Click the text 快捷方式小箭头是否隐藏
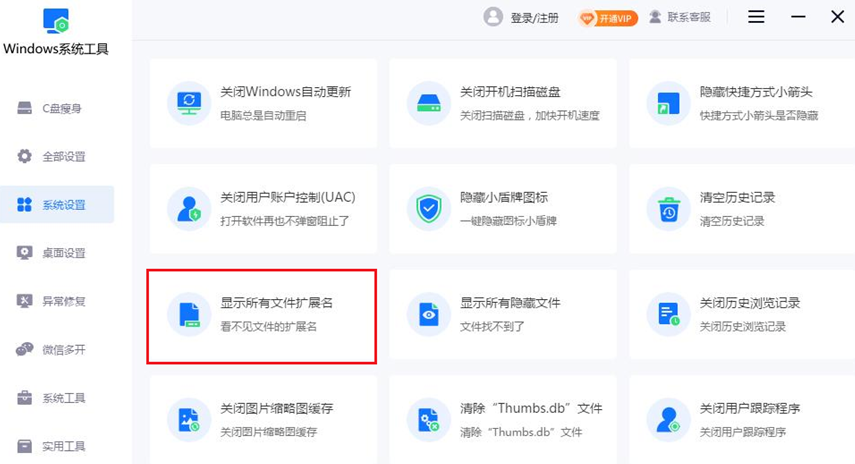 tap(758, 116)
